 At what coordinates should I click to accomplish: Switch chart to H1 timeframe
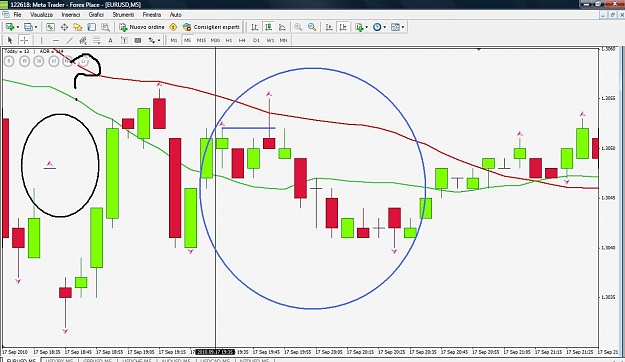pyautogui.click(x=229, y=40)
